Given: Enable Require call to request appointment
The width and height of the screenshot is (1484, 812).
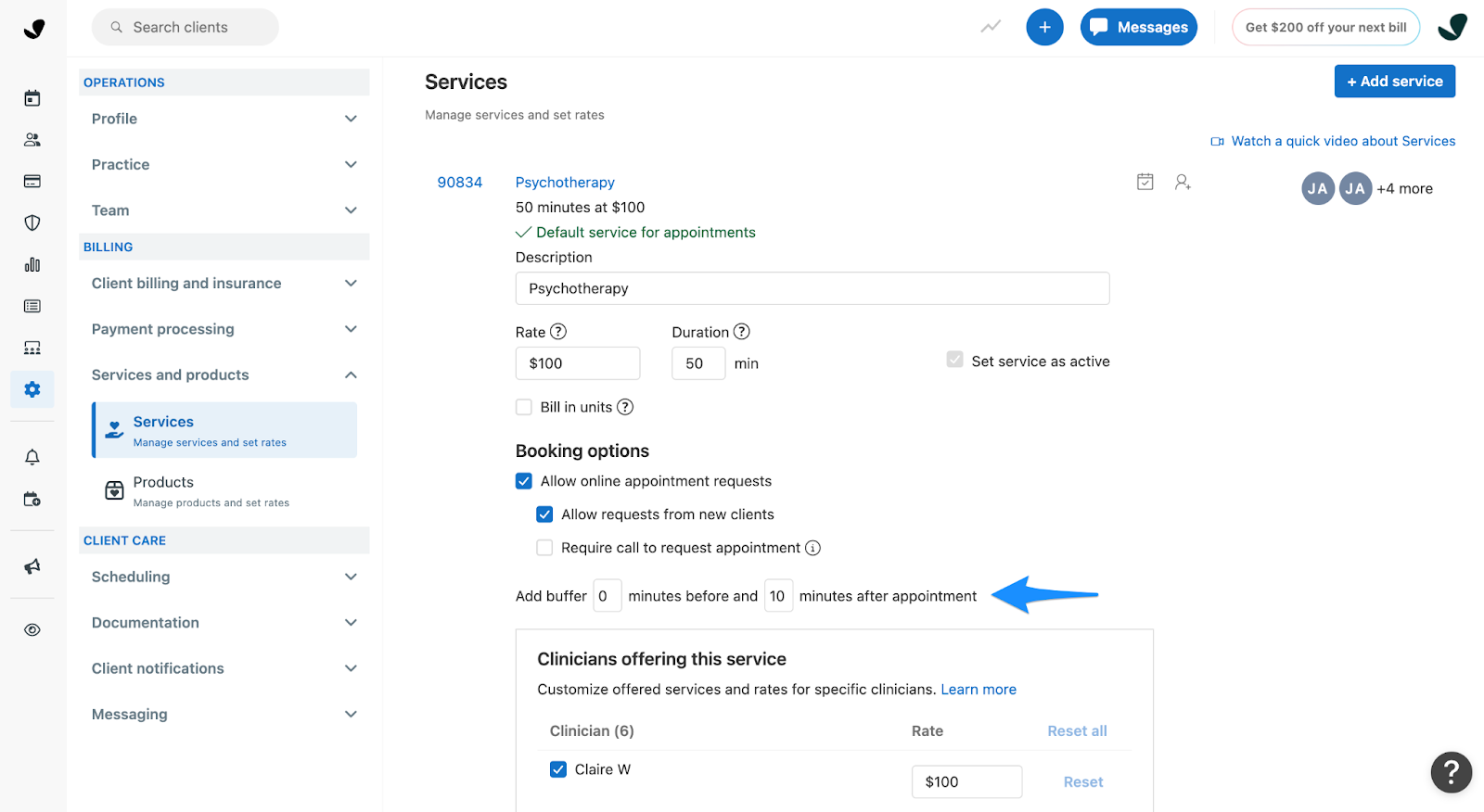Looking at the screenshot, I should (x=544, y=548).
